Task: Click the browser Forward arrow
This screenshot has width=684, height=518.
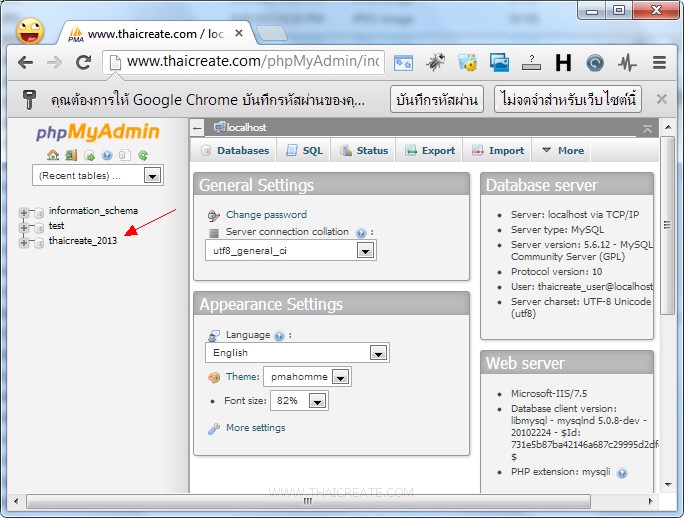Action: pos(55,63)
